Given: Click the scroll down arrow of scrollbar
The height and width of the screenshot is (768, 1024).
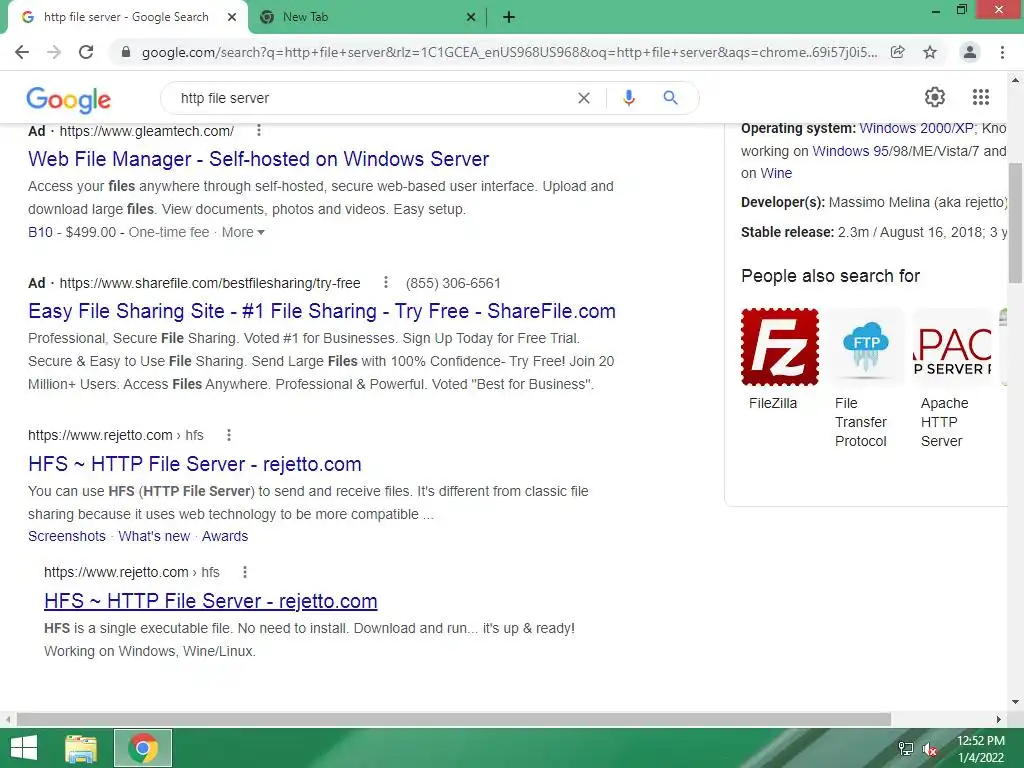Looking at the screenshot, I should (x=1016, y=702).
